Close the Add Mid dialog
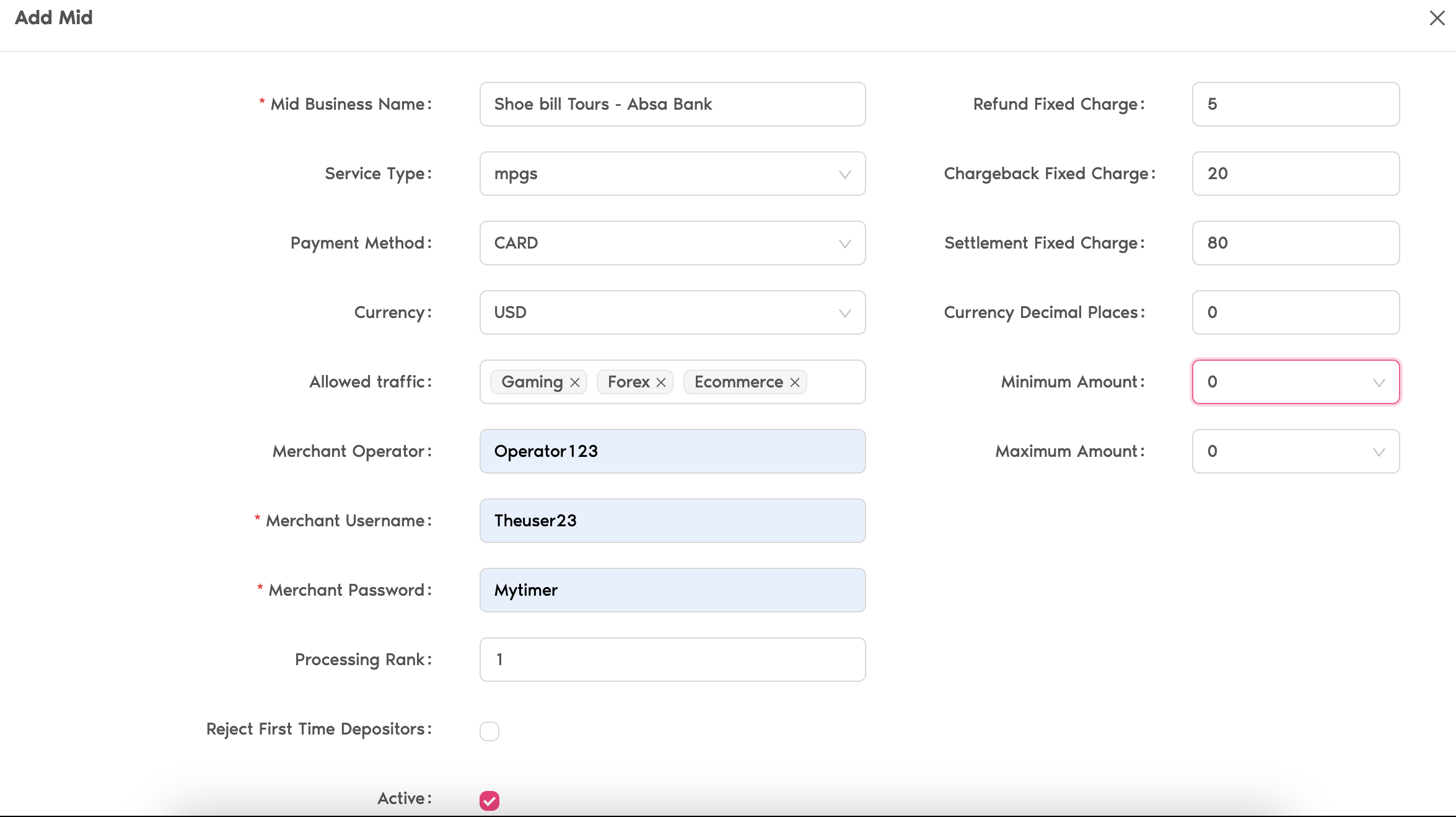Image resolution: width=1456 pixels, height=817 pixels. pos(1437,18)
